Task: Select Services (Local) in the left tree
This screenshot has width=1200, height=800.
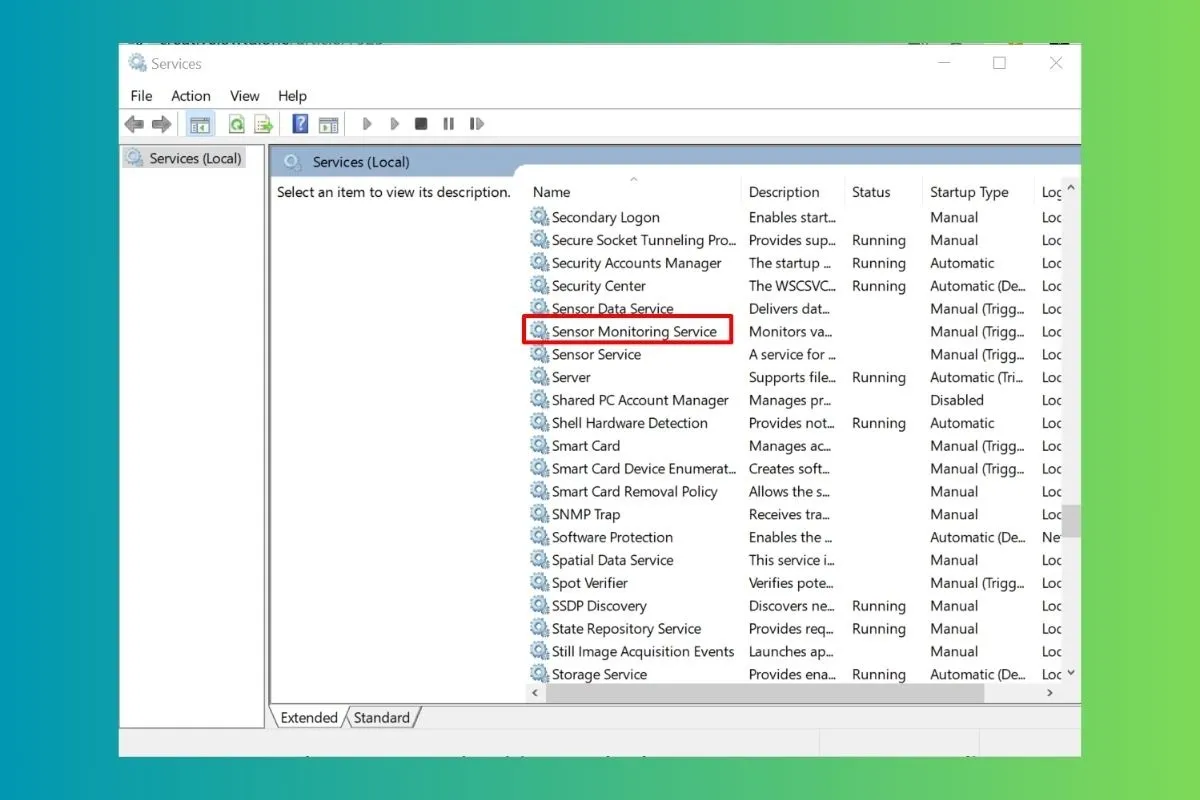Action: (x=195, y=158)
